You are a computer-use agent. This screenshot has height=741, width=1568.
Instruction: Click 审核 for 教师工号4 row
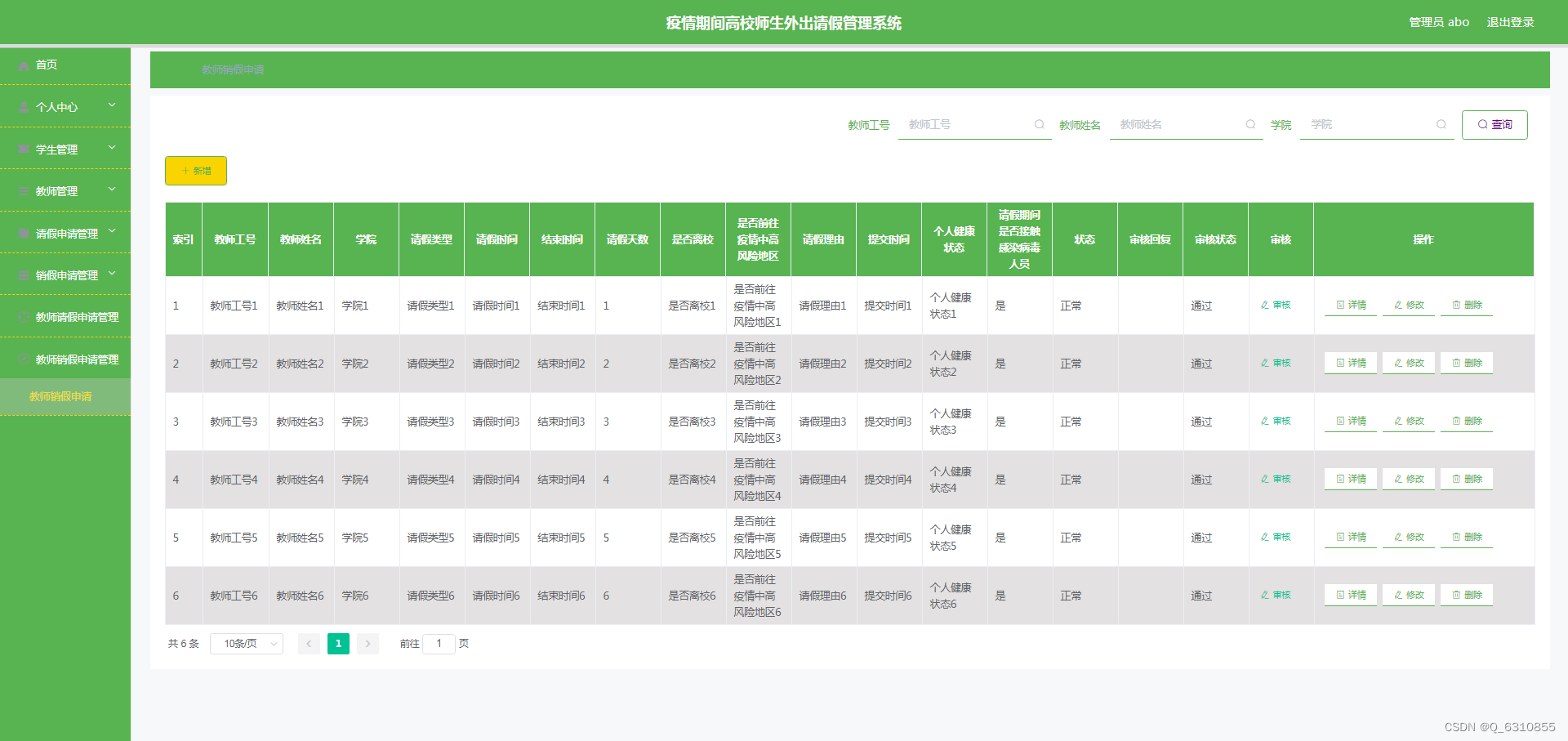pyautogui.click(x=1276, y=479)
